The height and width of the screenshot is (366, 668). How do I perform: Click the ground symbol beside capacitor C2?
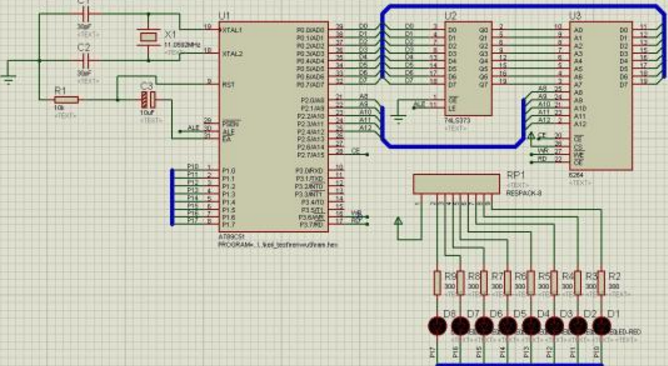coord(8,80)
